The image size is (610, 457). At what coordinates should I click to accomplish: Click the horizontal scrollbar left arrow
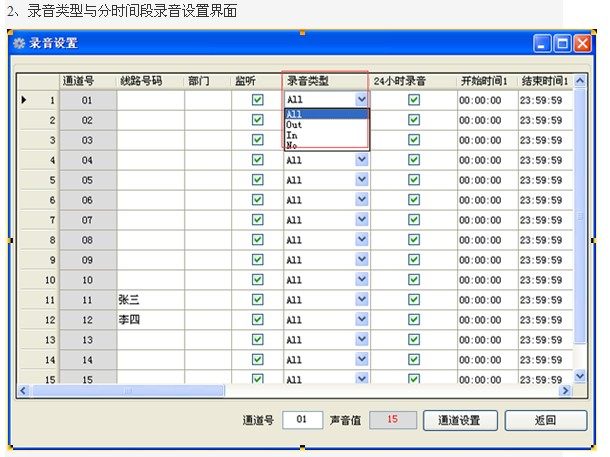[x=23, y=390]
